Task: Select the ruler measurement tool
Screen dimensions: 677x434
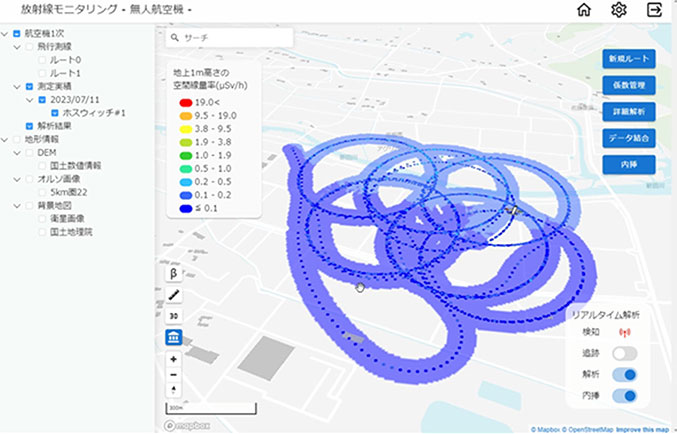Action: tap(173, 295)
